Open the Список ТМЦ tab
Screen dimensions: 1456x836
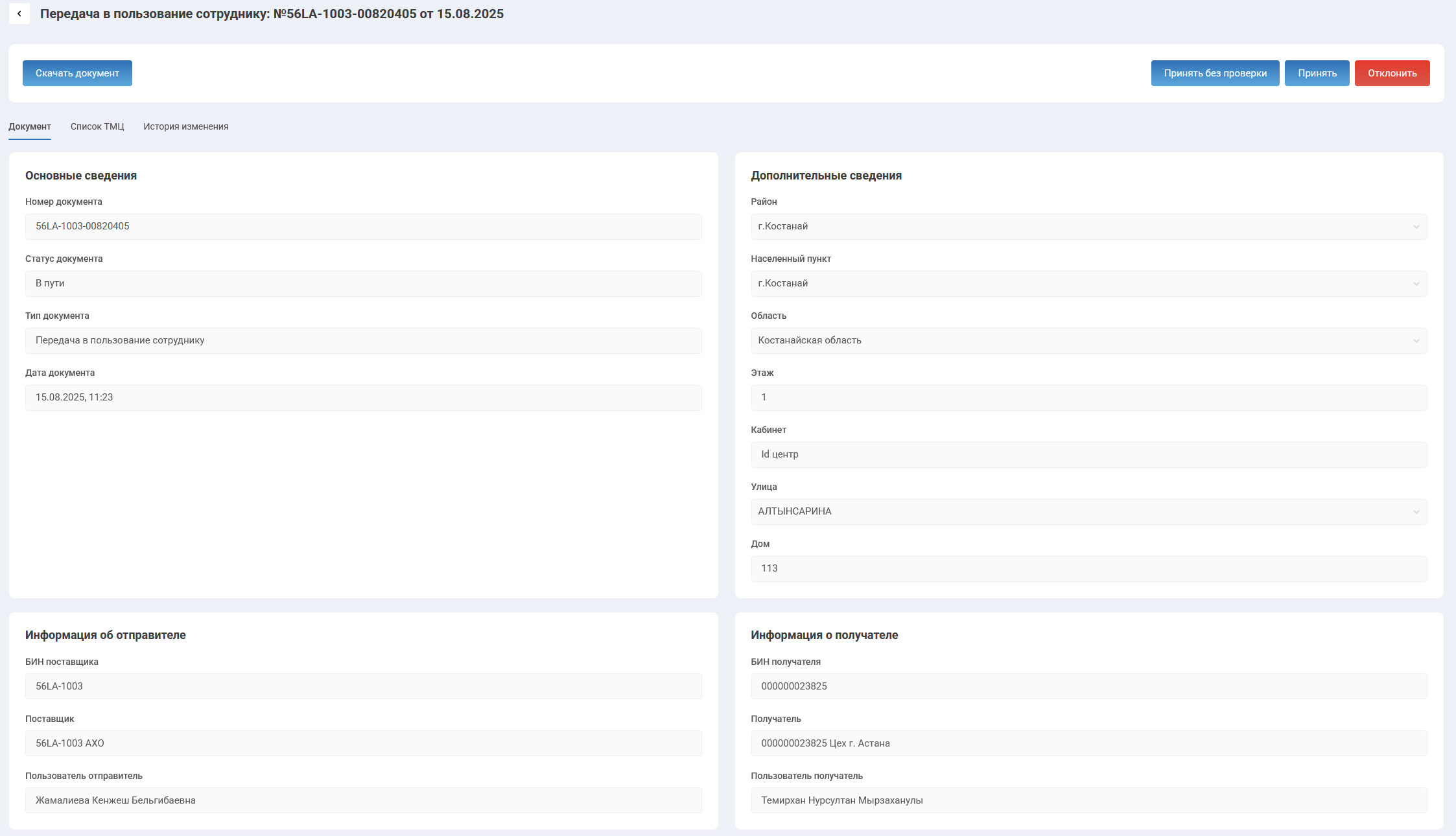coord(97,126)
